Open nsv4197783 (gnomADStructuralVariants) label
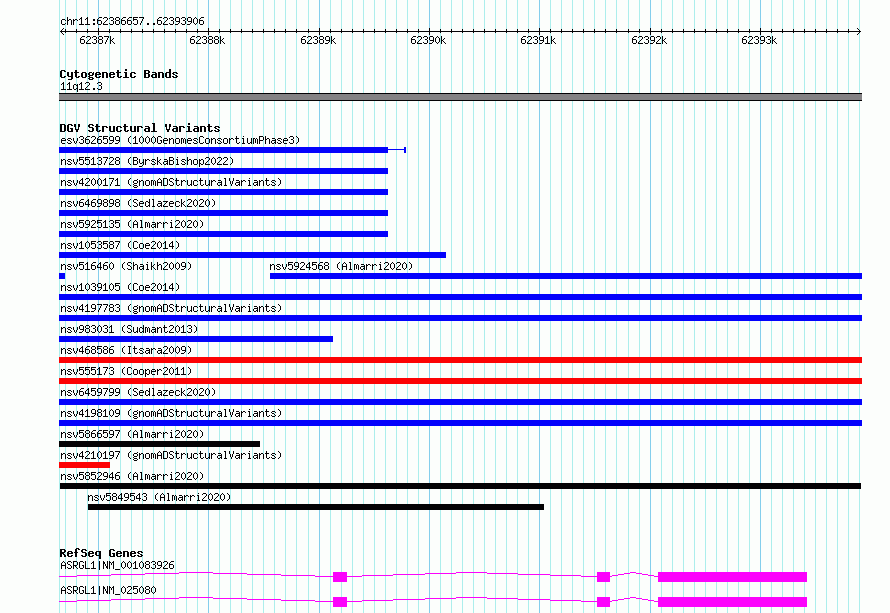 coord(171,308)
